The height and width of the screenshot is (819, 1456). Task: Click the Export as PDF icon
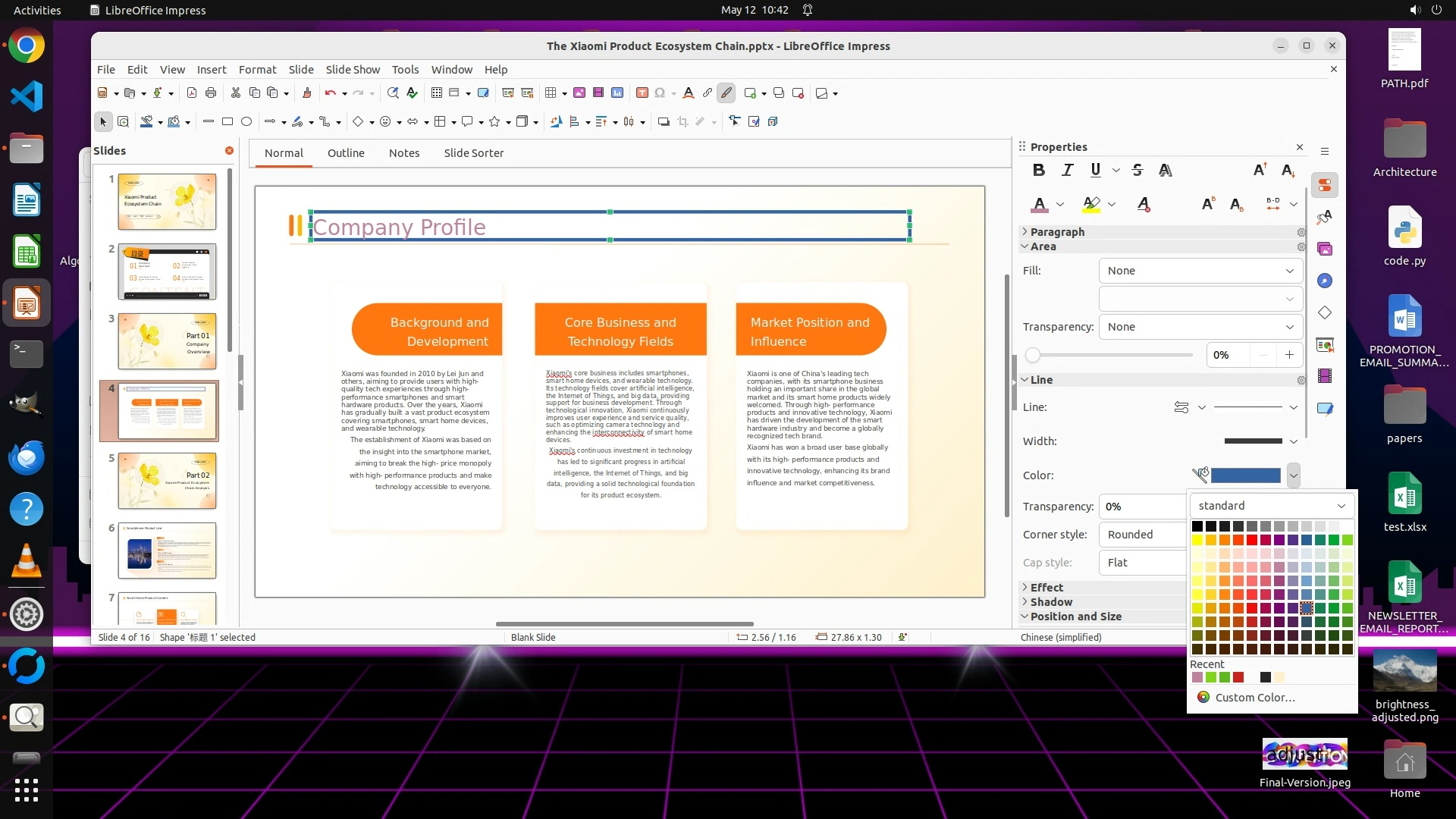coord(192,93)
